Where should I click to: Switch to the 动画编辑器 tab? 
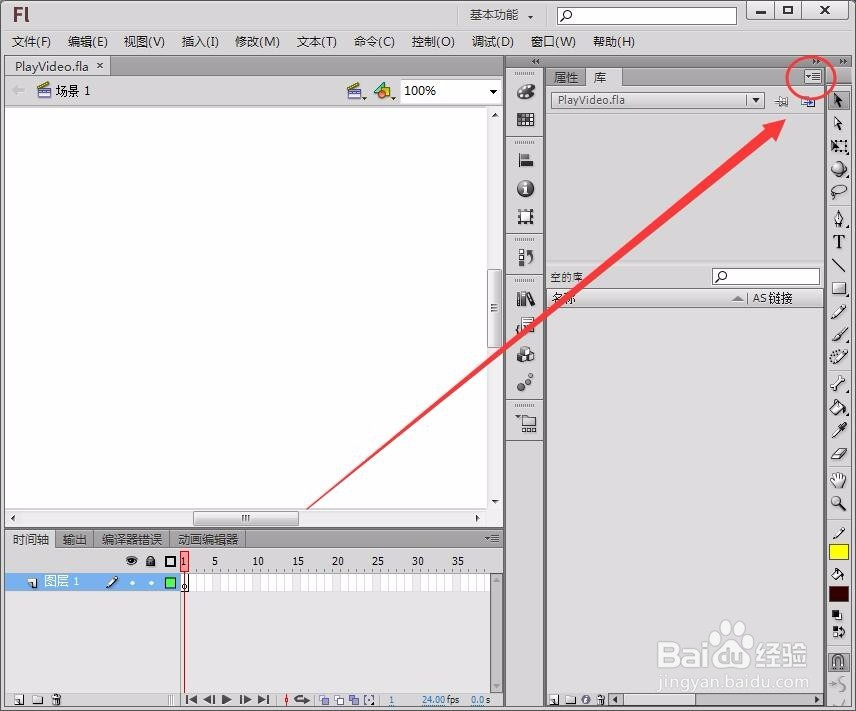pos(208,540)
